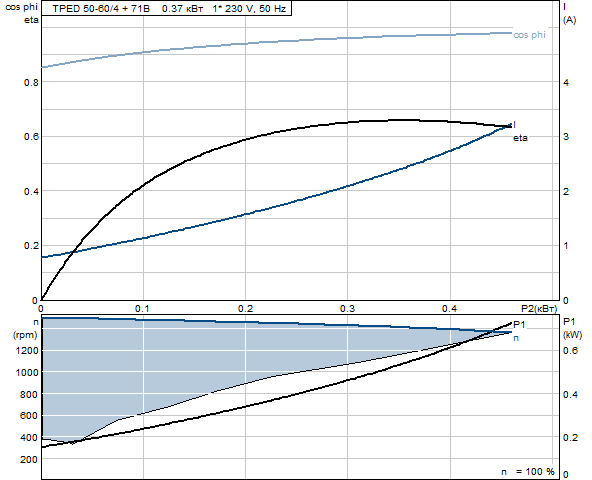Click the 'P1 (kW)' right axis title
592x480 pixels.
tap(572, 328)
